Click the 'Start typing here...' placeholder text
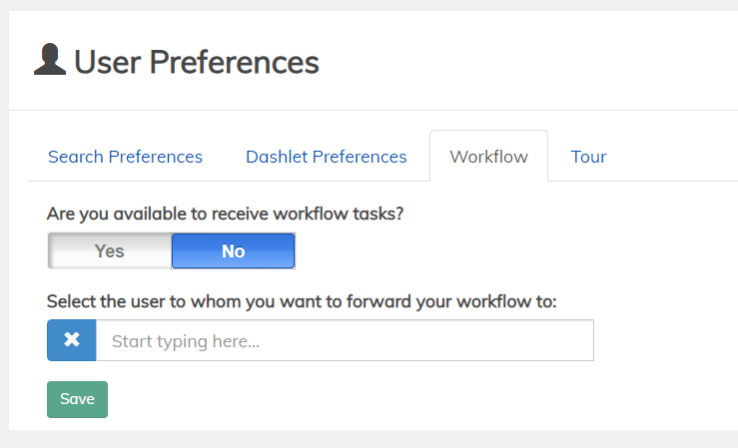738x448 pixels. (x=185, y=341)
